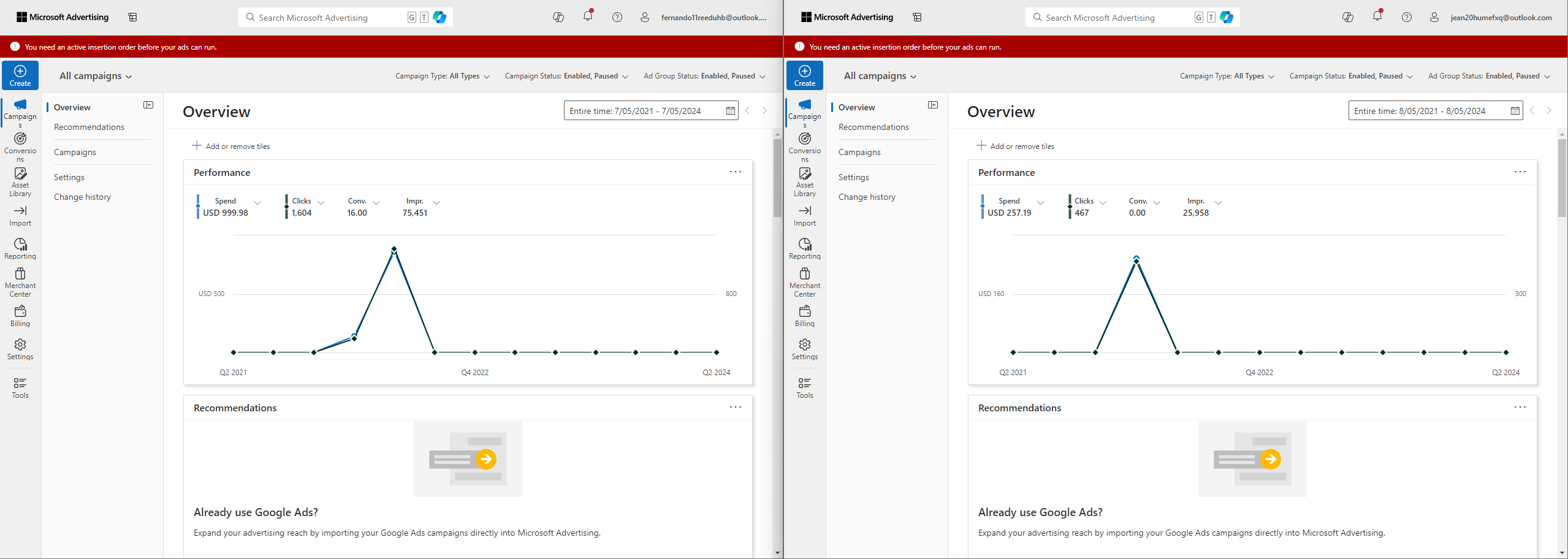Click Create button in left window

(20, 75)
